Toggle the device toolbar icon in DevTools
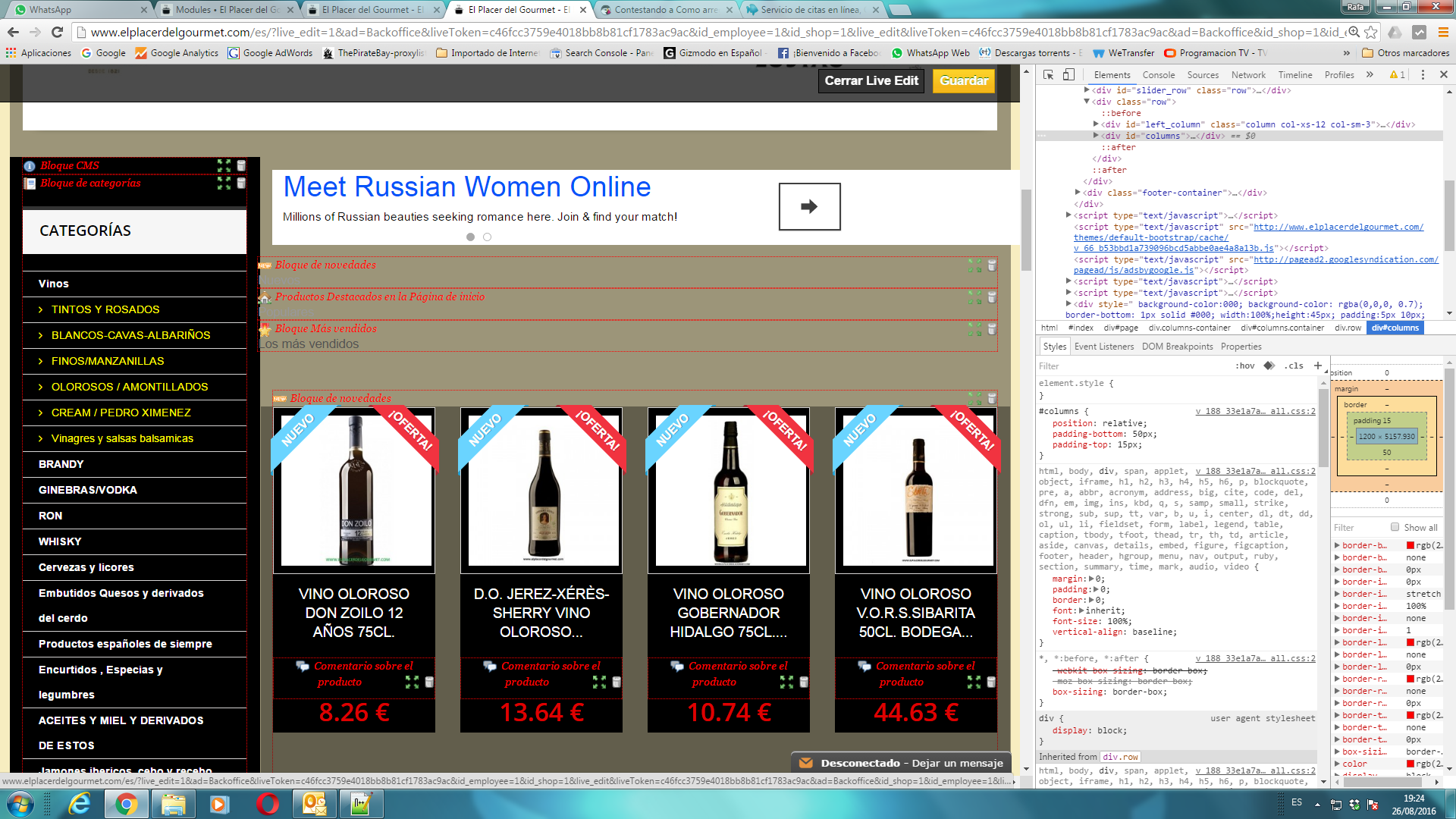The width and height of the screenshot is (1456, 819). [1068, 74]
